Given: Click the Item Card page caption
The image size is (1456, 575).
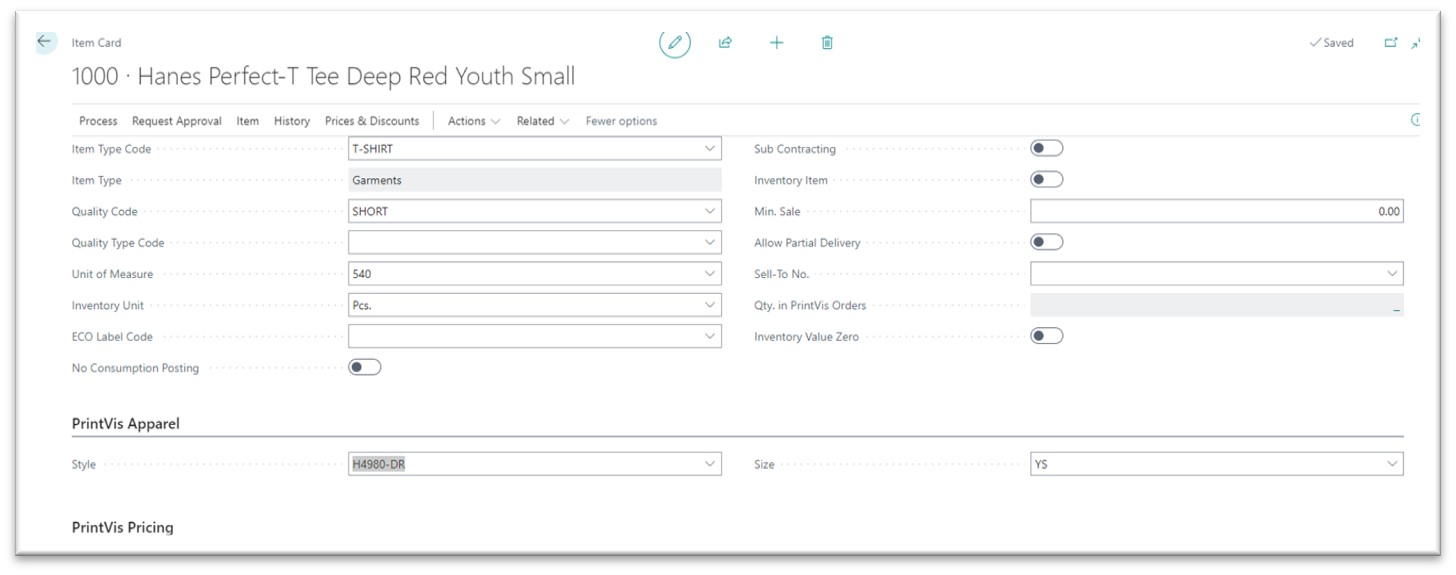Looking at the screenshot, I should click(x=97, y=43).
